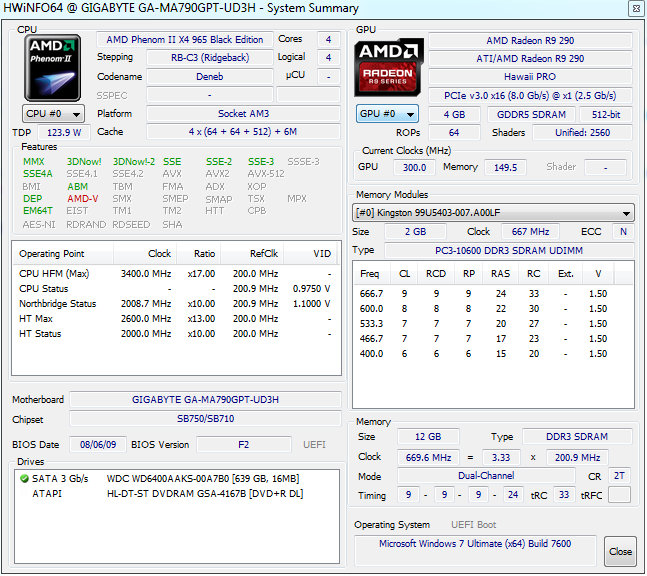Click the EM64T feature label
647x576 pixels.
(38, 211)
